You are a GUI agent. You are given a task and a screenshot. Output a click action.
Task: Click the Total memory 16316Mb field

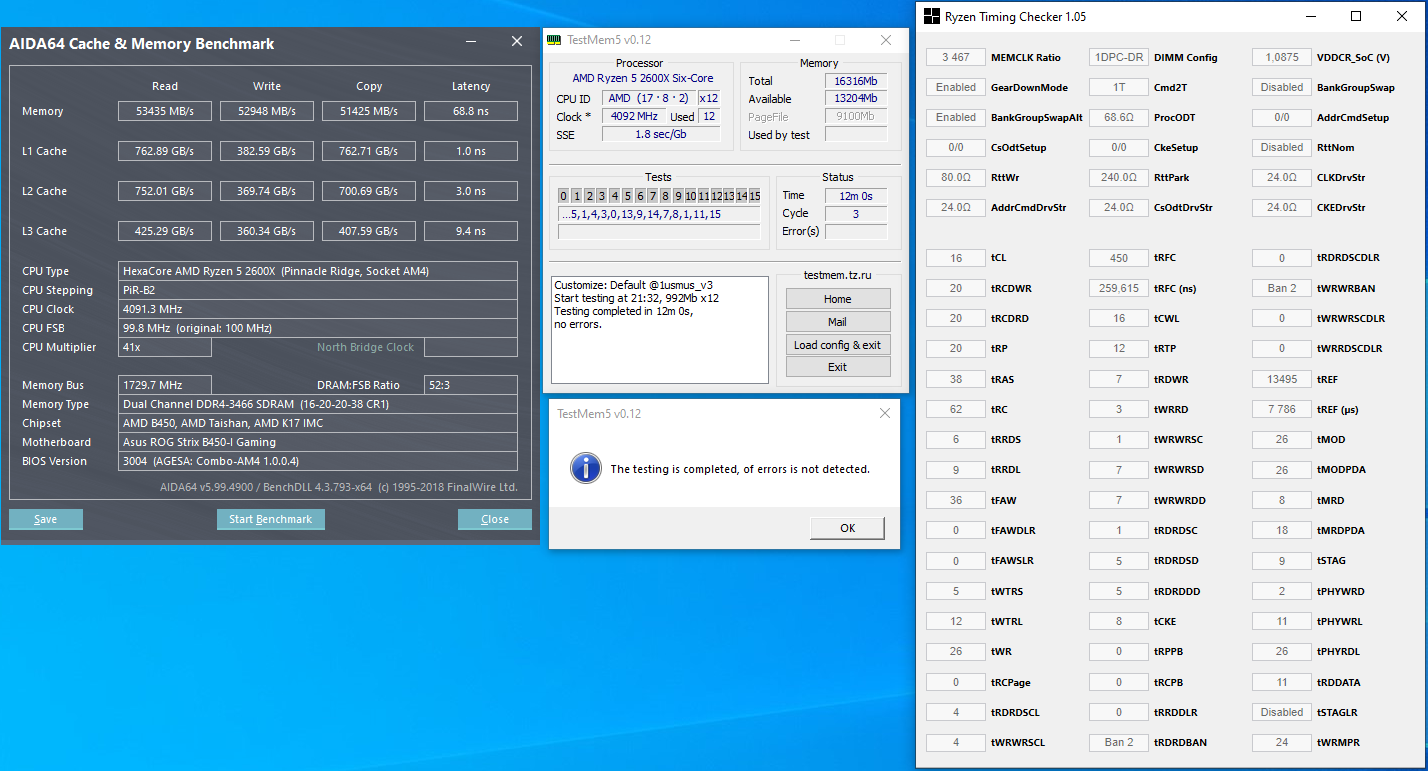pyautogui.click(x=856, y=81)
